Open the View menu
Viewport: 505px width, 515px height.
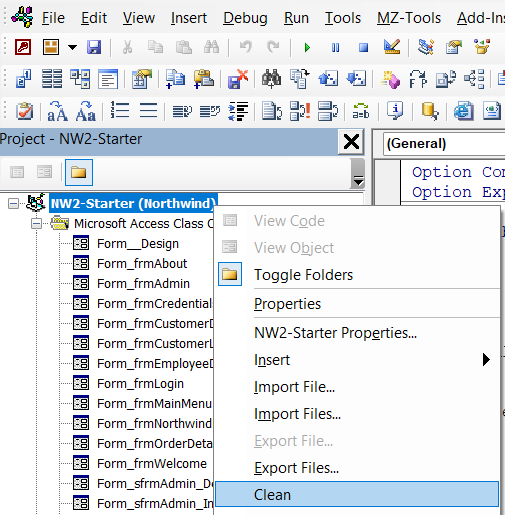pos(139,18)
